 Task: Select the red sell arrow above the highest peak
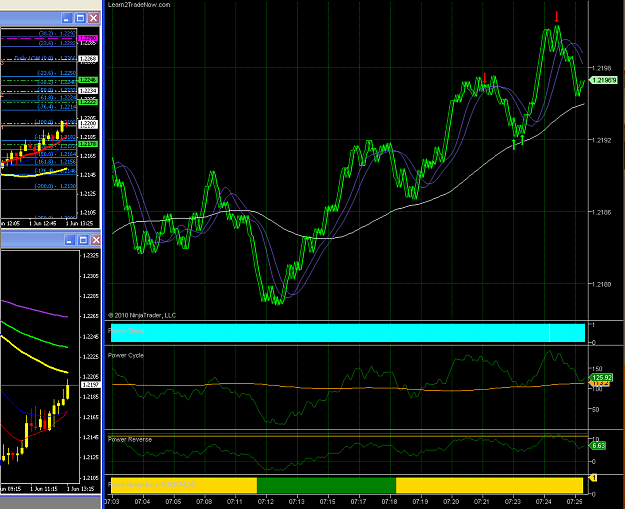click(557, 17)
